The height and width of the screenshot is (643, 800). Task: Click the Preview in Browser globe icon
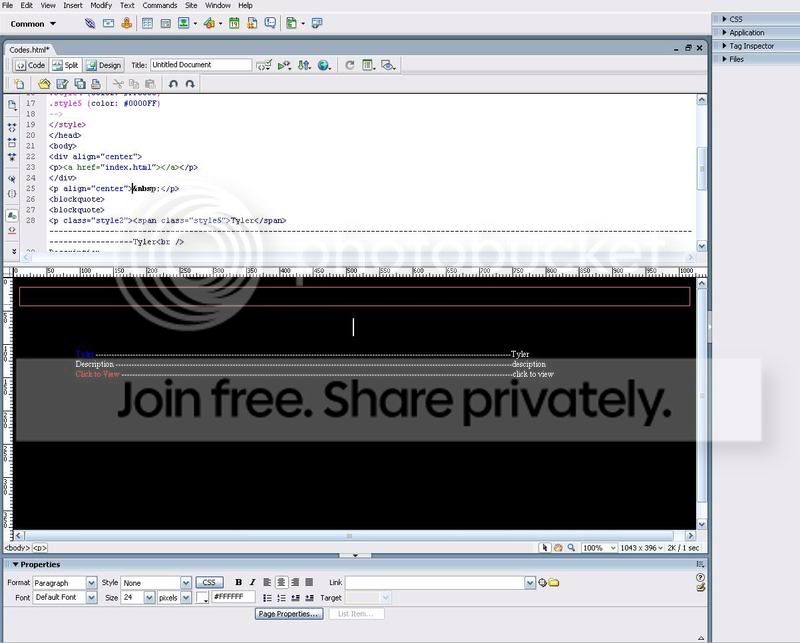coord(323,65)
